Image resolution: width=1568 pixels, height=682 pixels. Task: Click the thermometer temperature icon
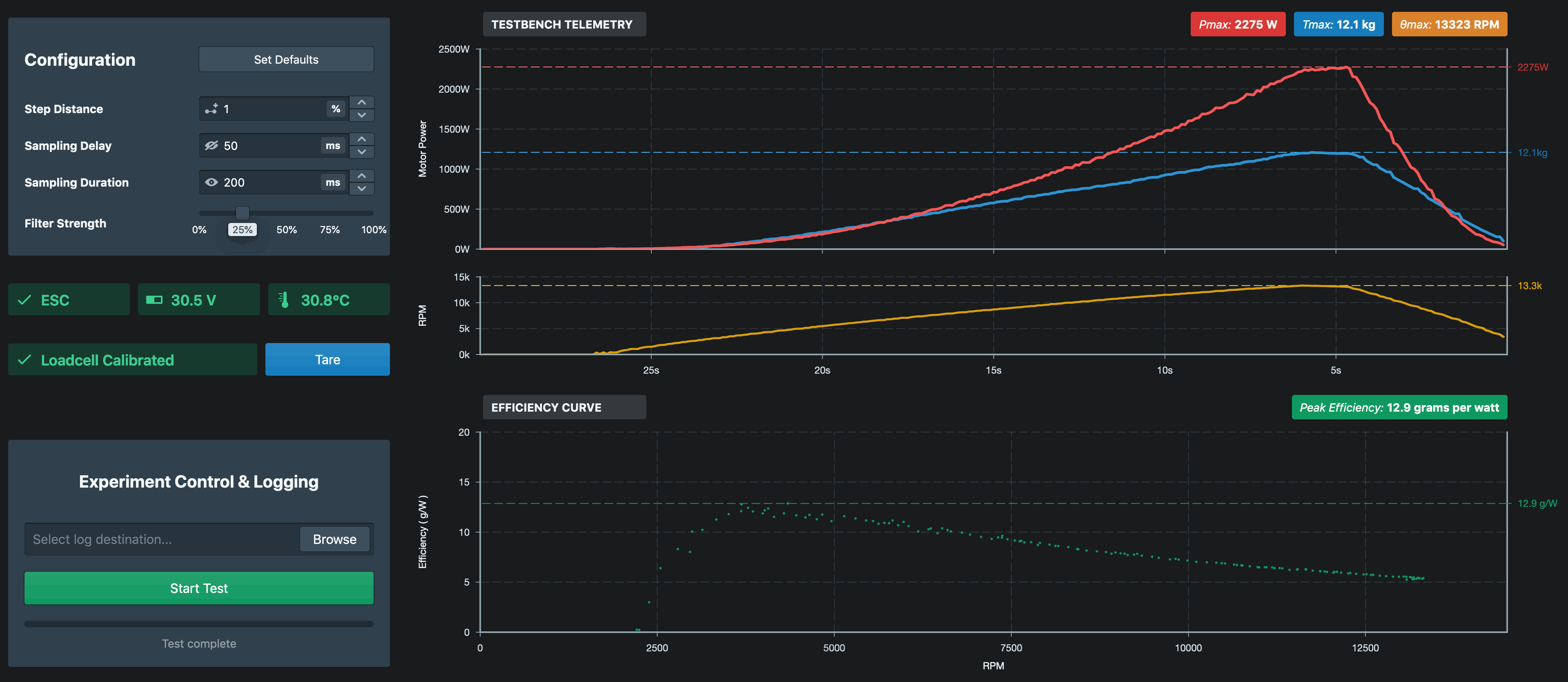pos(284,300)
